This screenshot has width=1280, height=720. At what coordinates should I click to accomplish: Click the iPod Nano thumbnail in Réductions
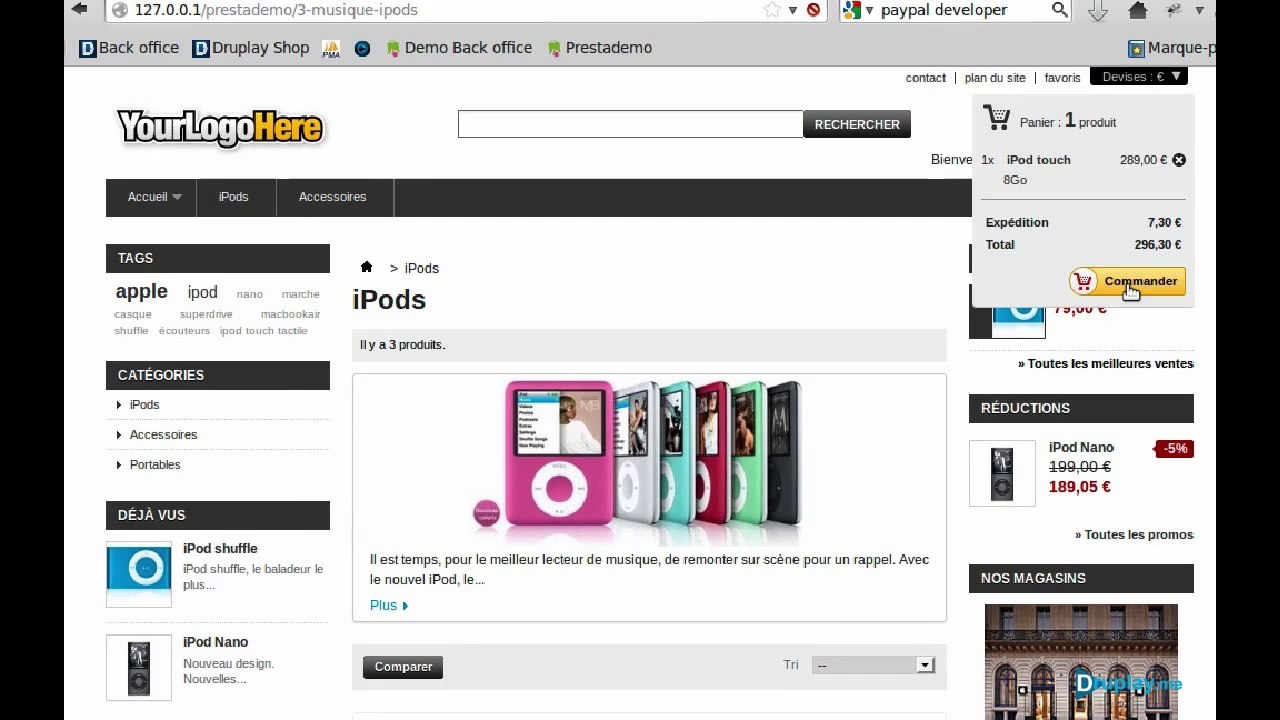pos(1002,474)
